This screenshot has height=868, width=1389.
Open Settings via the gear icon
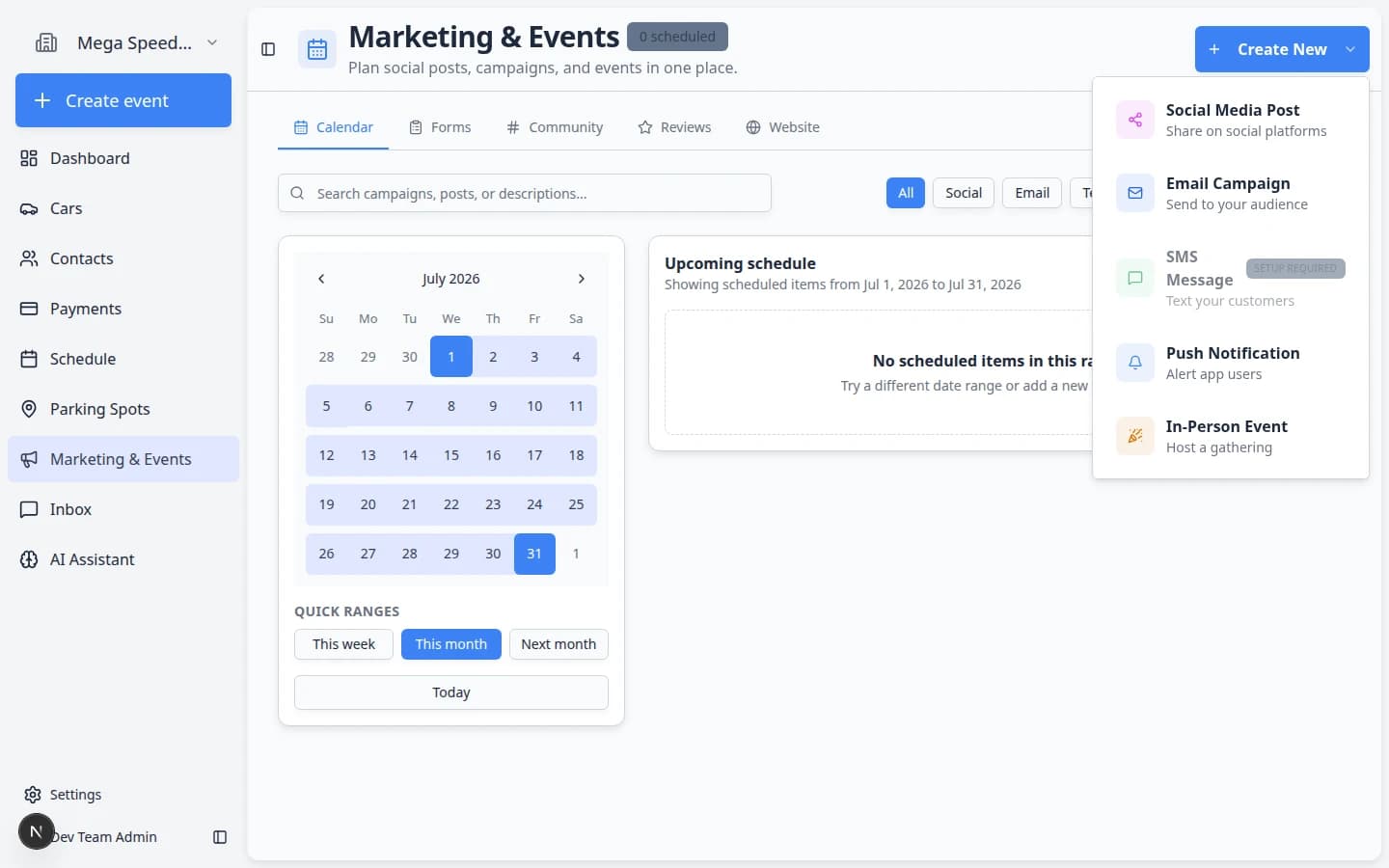[x=33, y=795]
